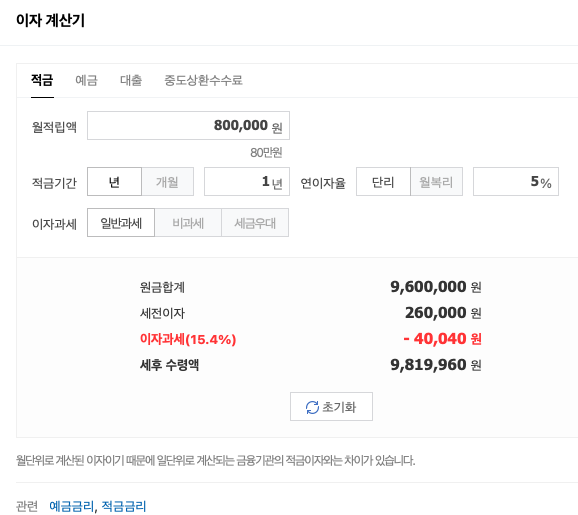Click the red - 40,040 tax amount
The width and height of the screenshot is (578, 515).
pos(435,339)
